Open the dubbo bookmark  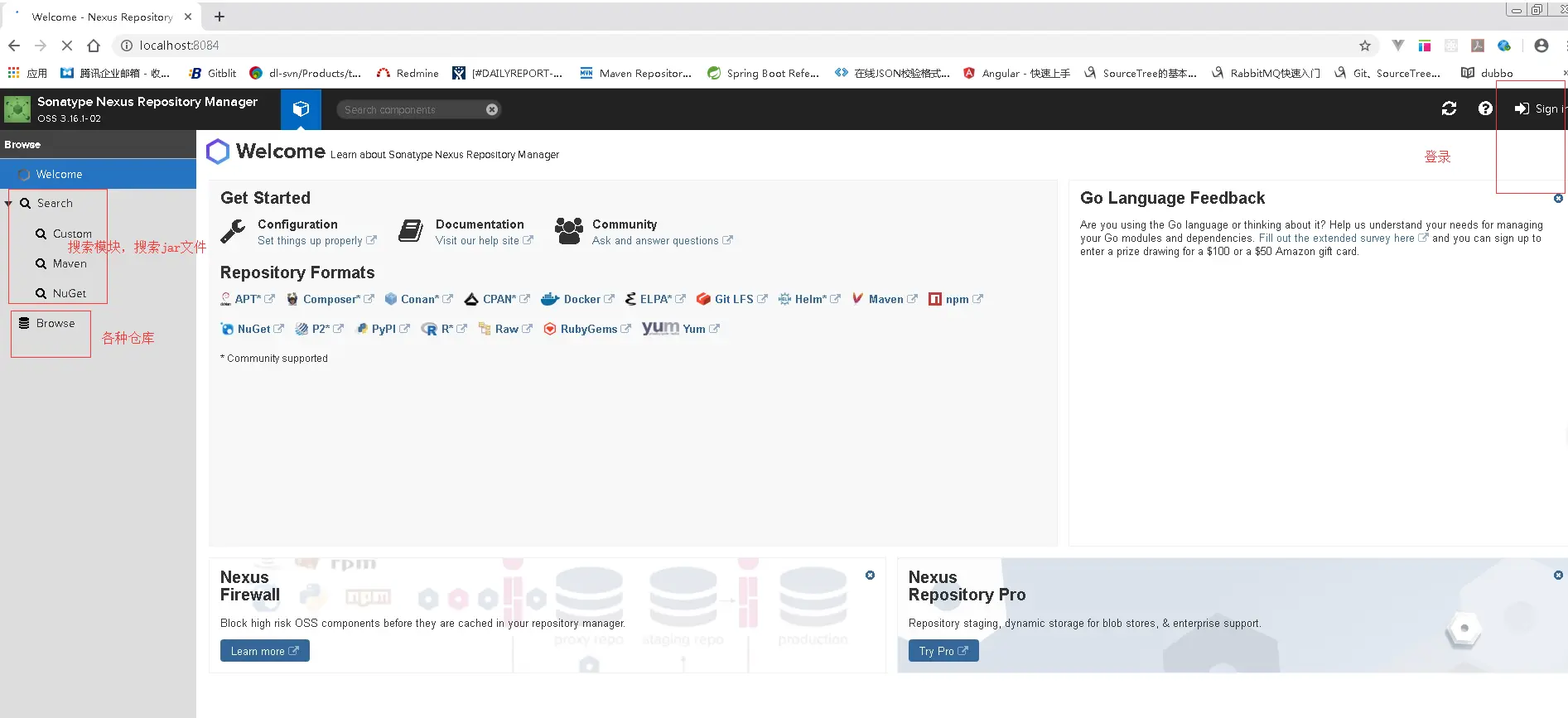click(x=1487, y=73)
